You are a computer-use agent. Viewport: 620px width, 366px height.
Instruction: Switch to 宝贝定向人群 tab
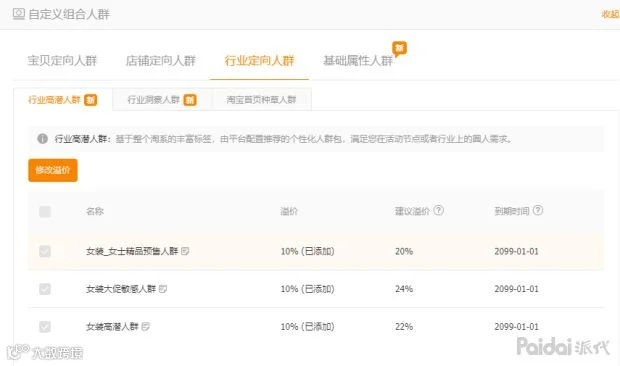click(62, 60)
